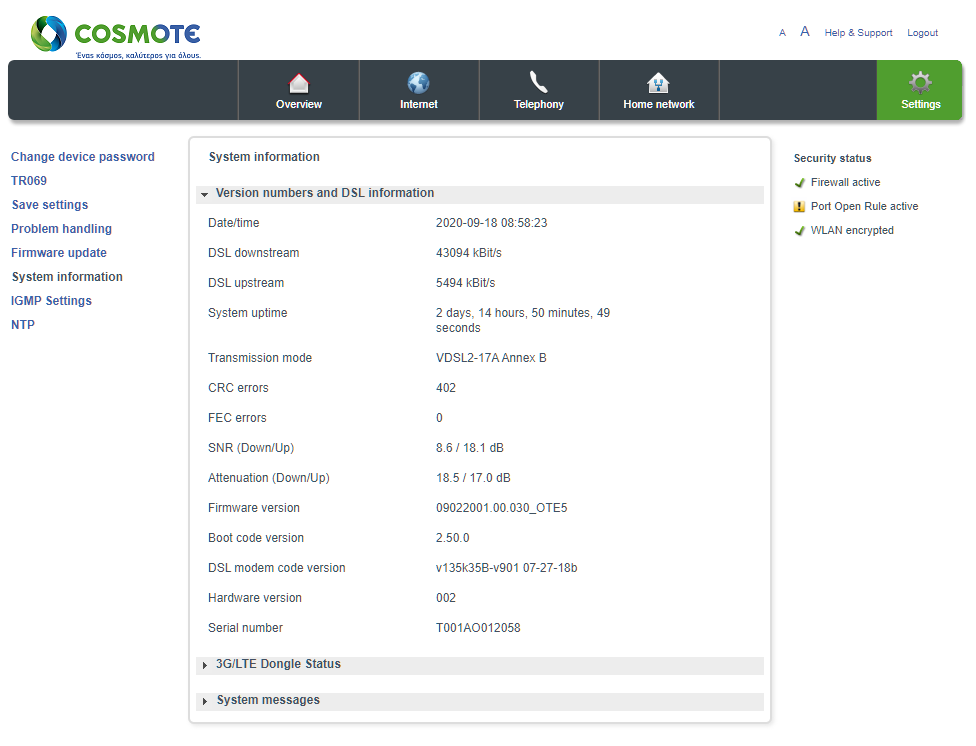
Task: Click the Logout link
Action: coord(922,33)
